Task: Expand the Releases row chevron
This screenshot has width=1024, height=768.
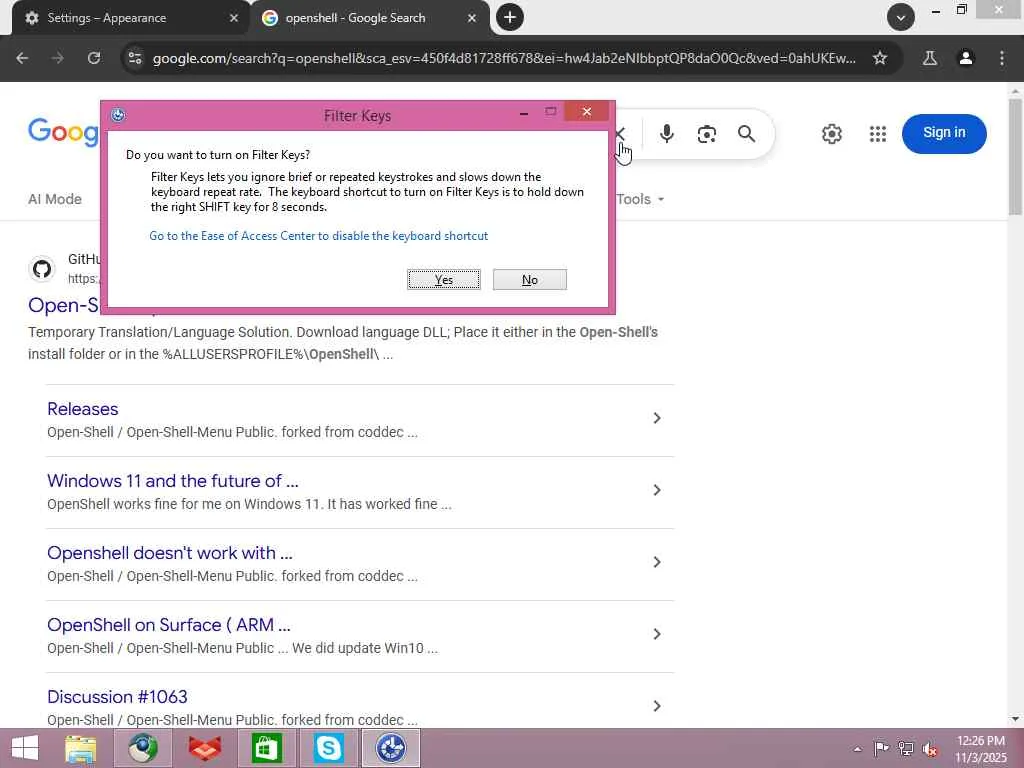Action: click(657, 418)
